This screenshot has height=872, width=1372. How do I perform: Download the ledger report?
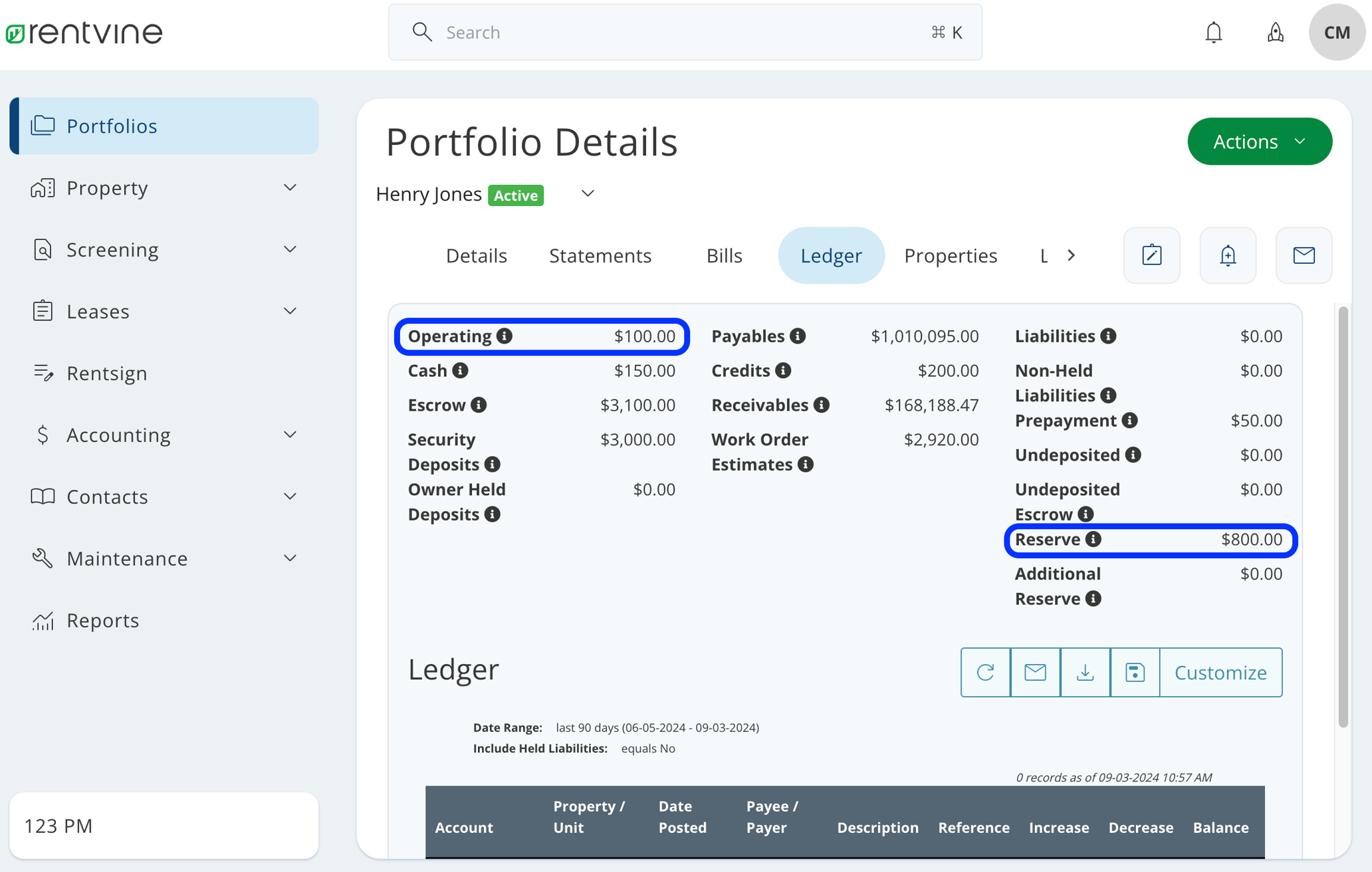[1085, 673]
